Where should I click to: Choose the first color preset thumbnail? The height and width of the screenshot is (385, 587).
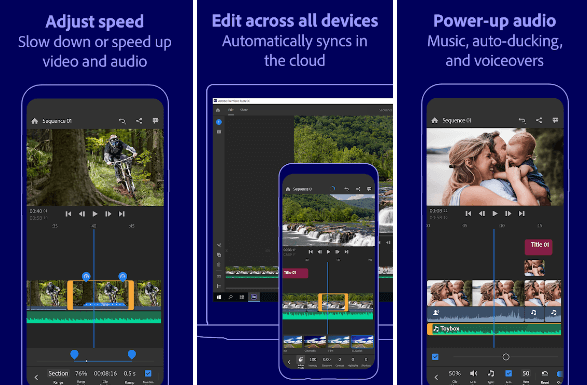293,342
